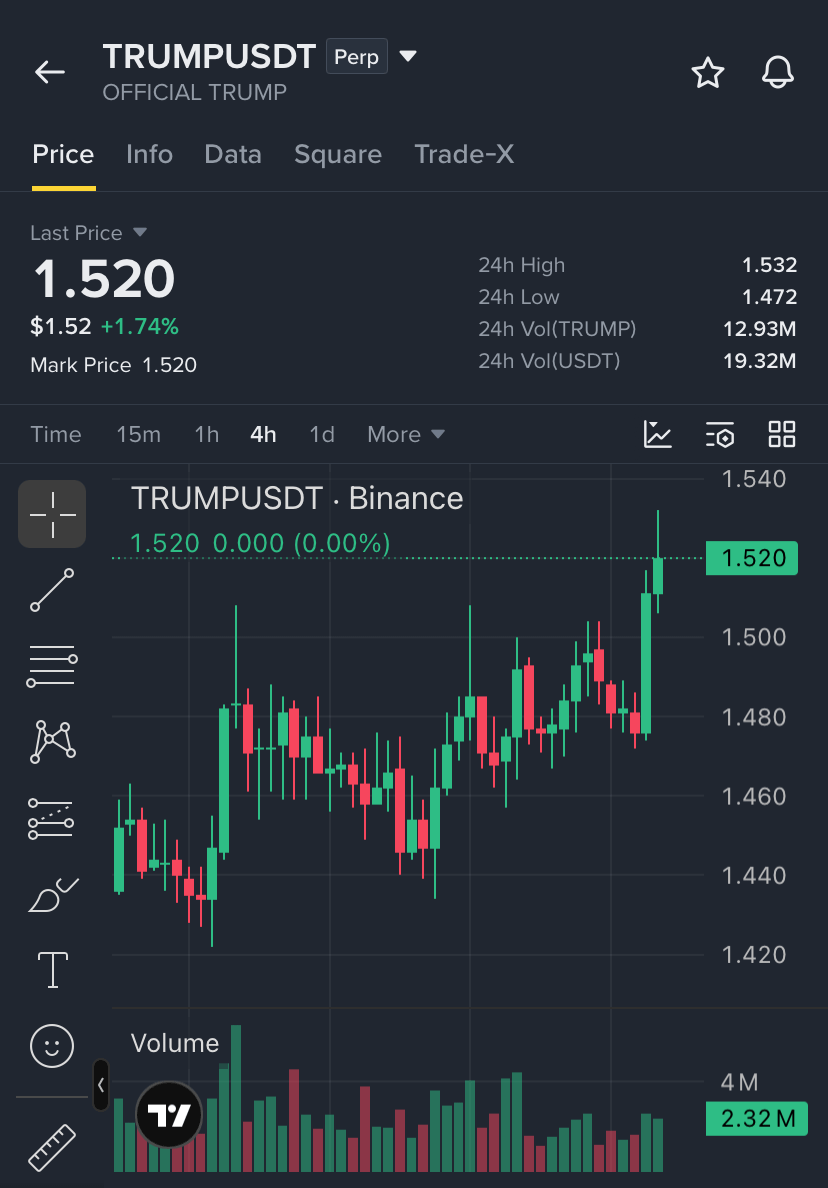Viewport: 828px width, 1188px height.
Task: Select the text annotation tool
Action: [53, 970]
